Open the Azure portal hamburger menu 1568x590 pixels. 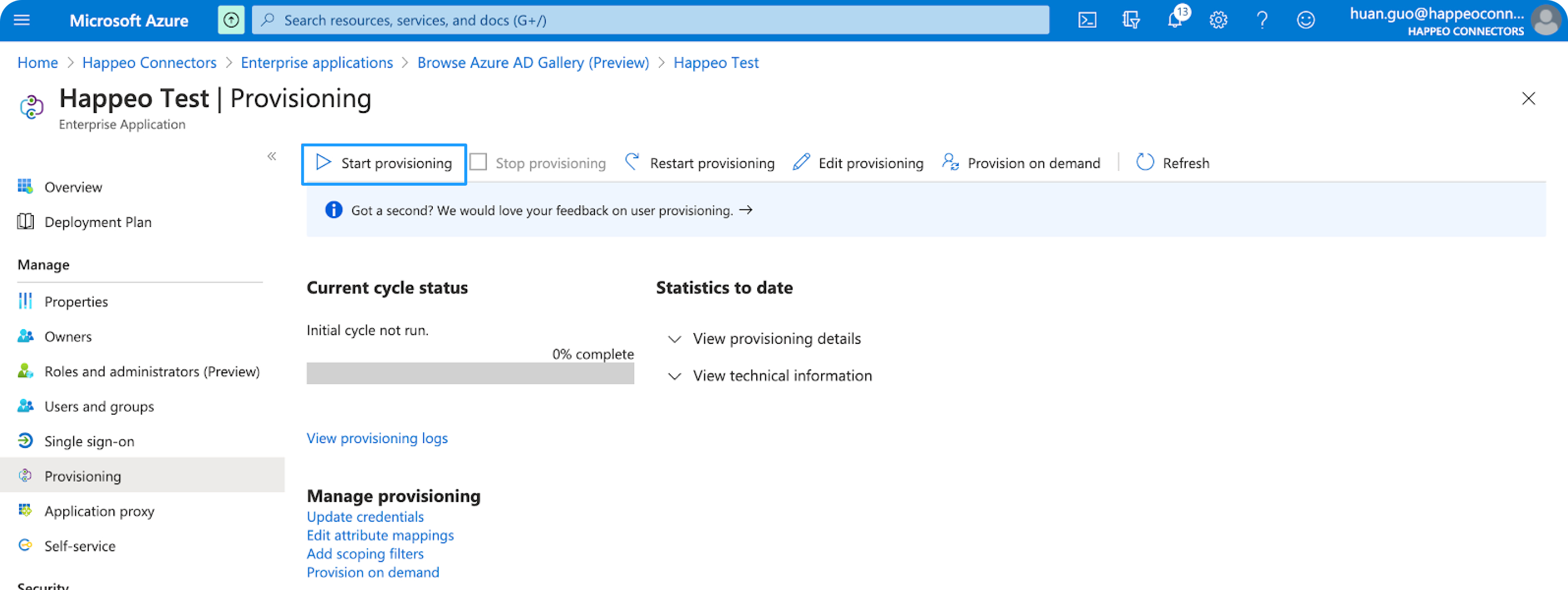[x=22, y=20]
